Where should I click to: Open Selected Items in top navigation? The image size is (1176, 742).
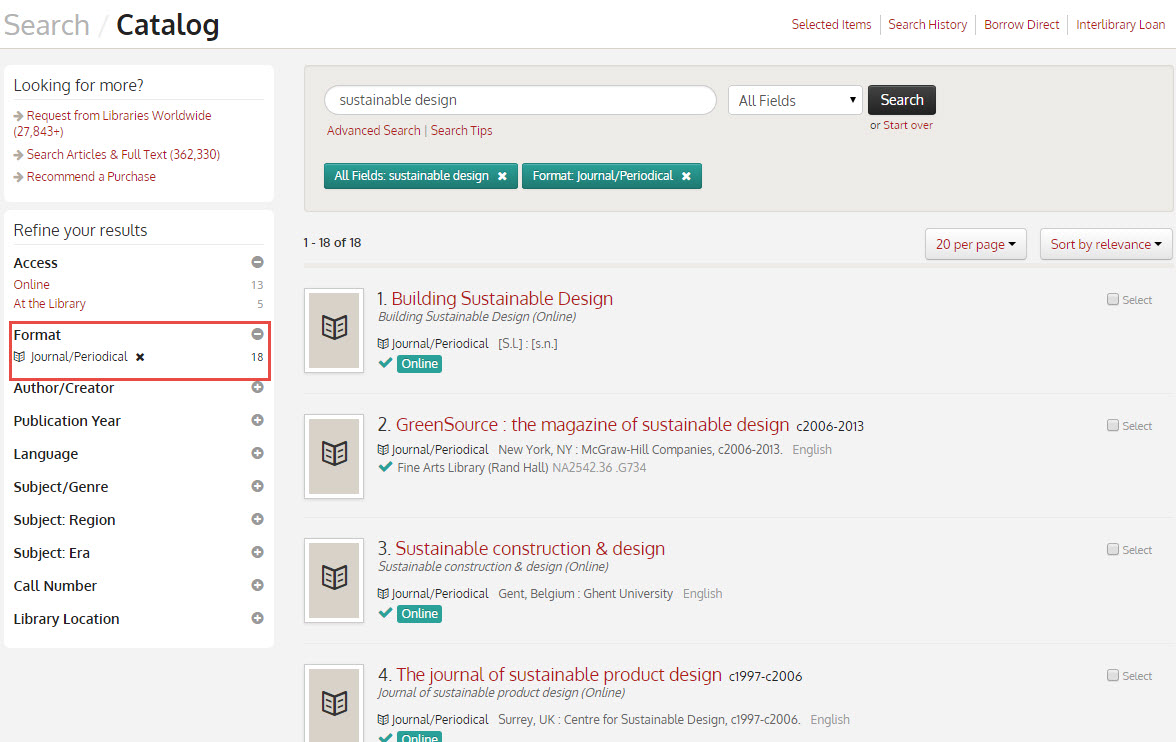click(831, 25)
